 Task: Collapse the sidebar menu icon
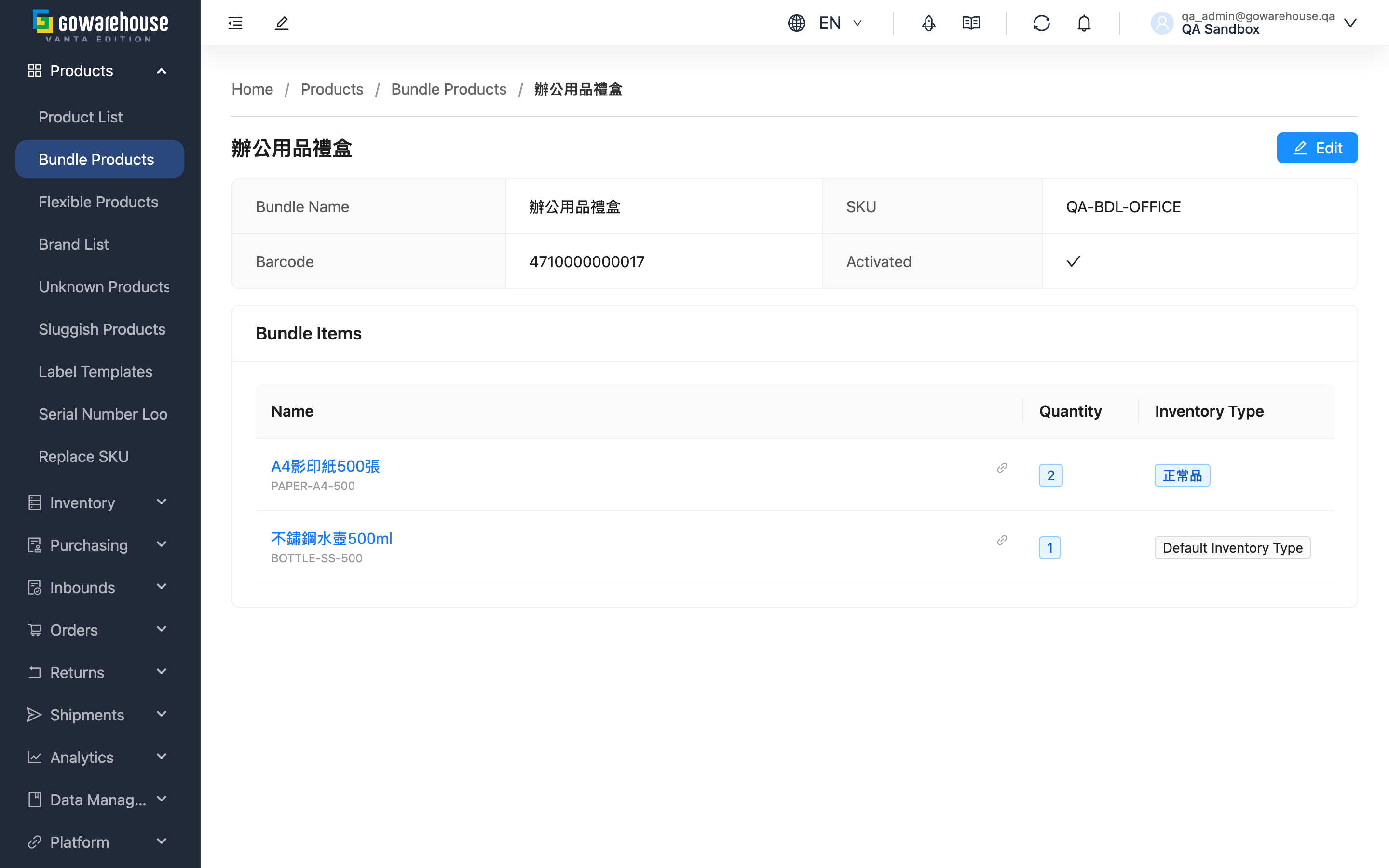coord(235,23)
